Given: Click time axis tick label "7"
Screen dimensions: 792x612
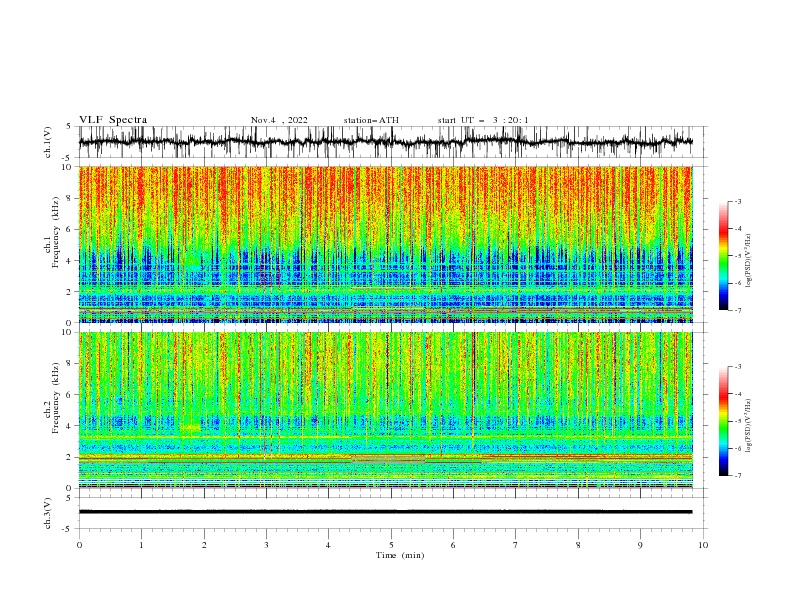Looking at the screenshot, I should [x=516, y=545].
